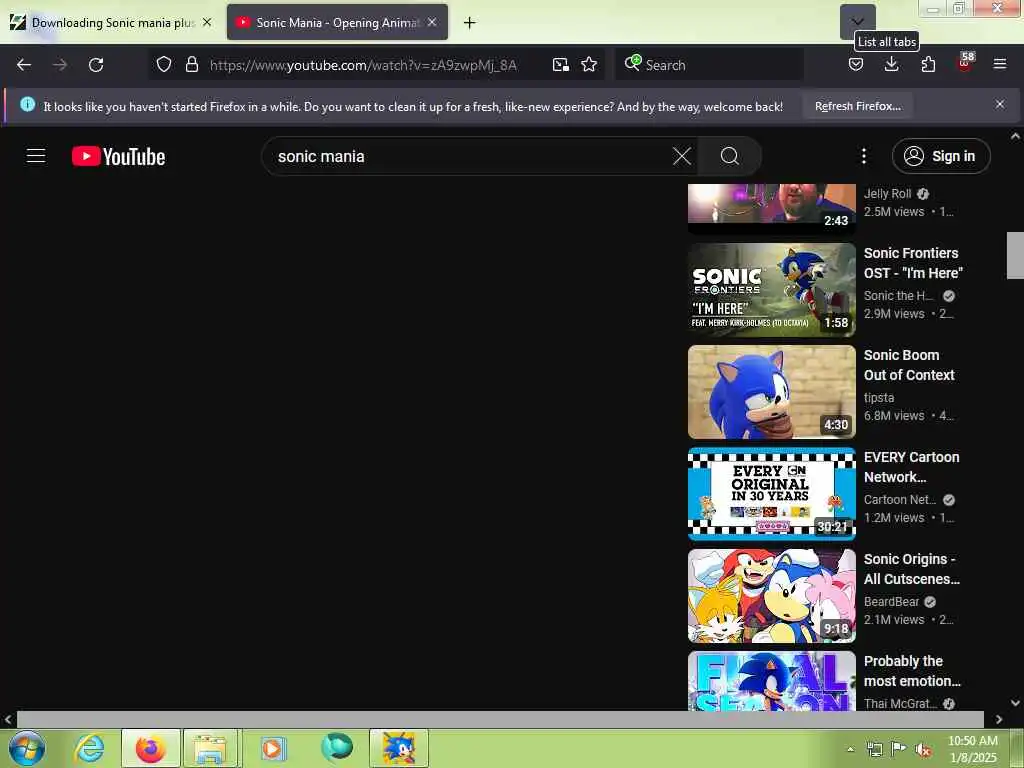Click the scroll up arrow of page
Viewport: 1024px width, 768px height.
coord(1015,136)
